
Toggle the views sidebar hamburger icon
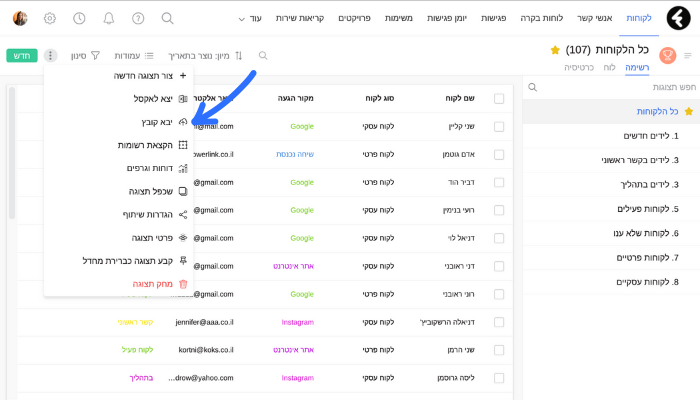click(688, 55)
